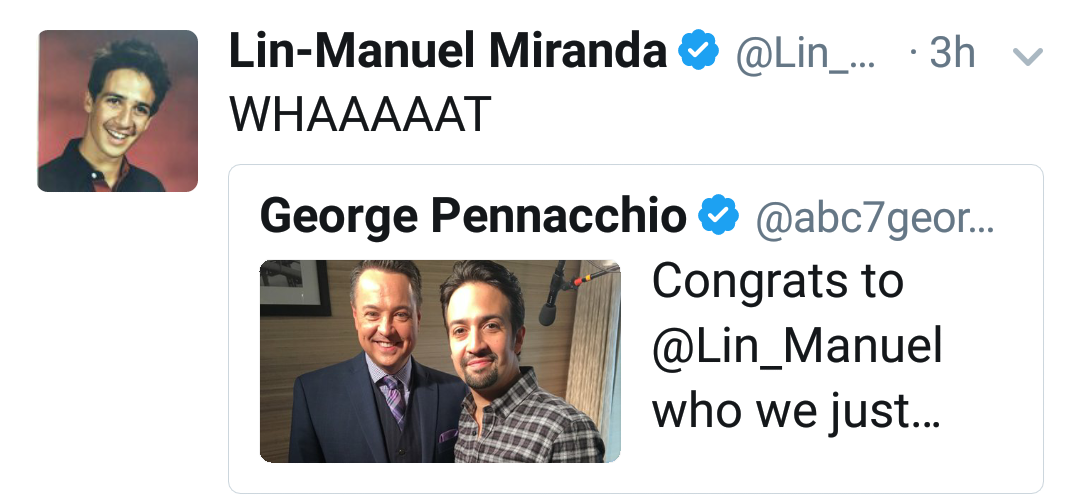
Task: Click the purple tie in the photo
Action: click(x=393, y=400)
